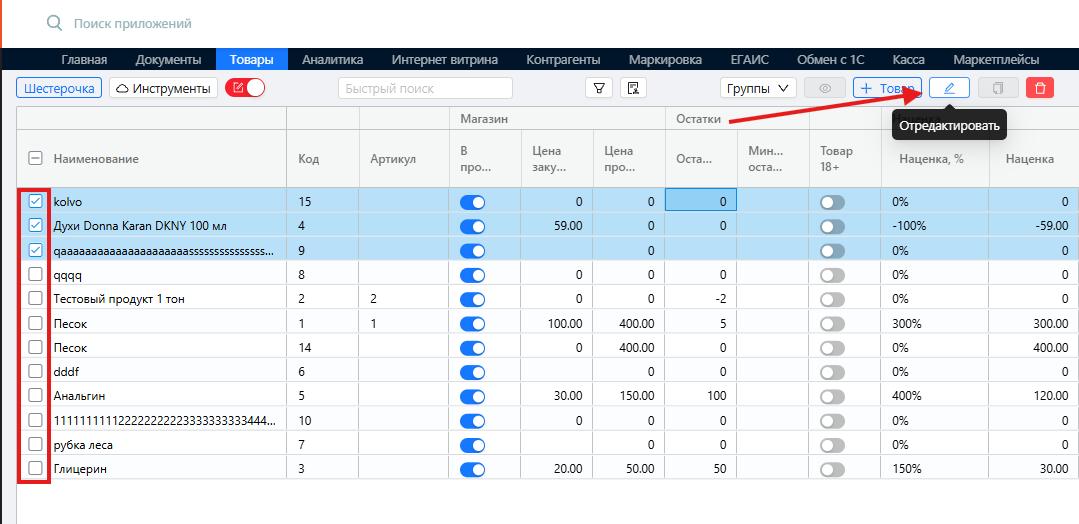Image resolution: width=1079 pixels, height=524 pixels.
Task: Click the 150.00 sale price cell
Action: 629,396
